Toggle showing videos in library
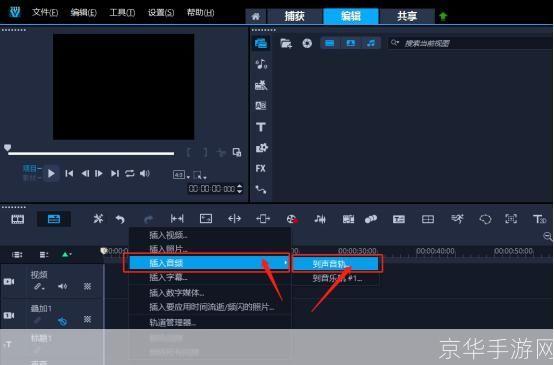The image size is (554, 365). [x=330, y=43]
